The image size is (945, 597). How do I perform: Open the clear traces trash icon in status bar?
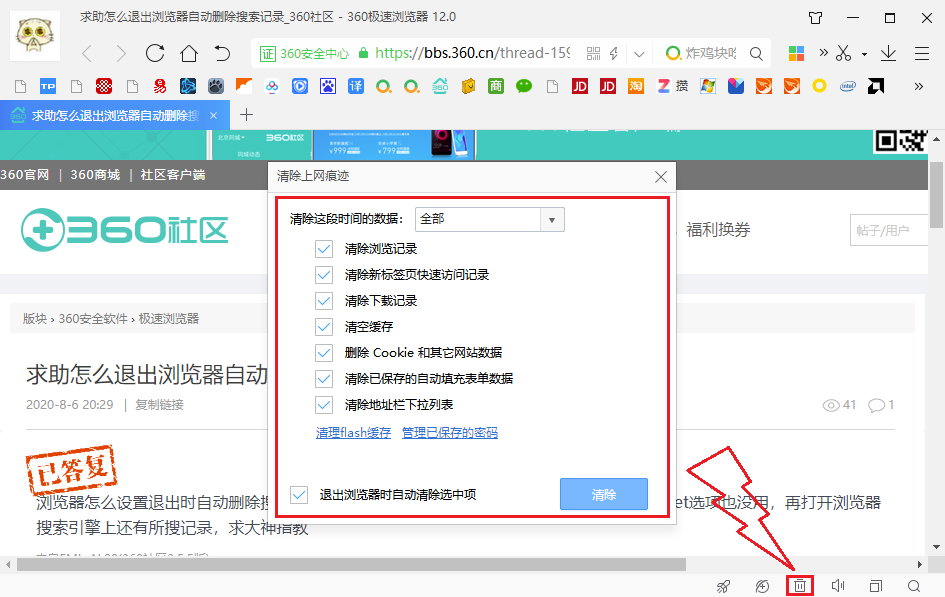pyautogui.click(x=799, y=585)
